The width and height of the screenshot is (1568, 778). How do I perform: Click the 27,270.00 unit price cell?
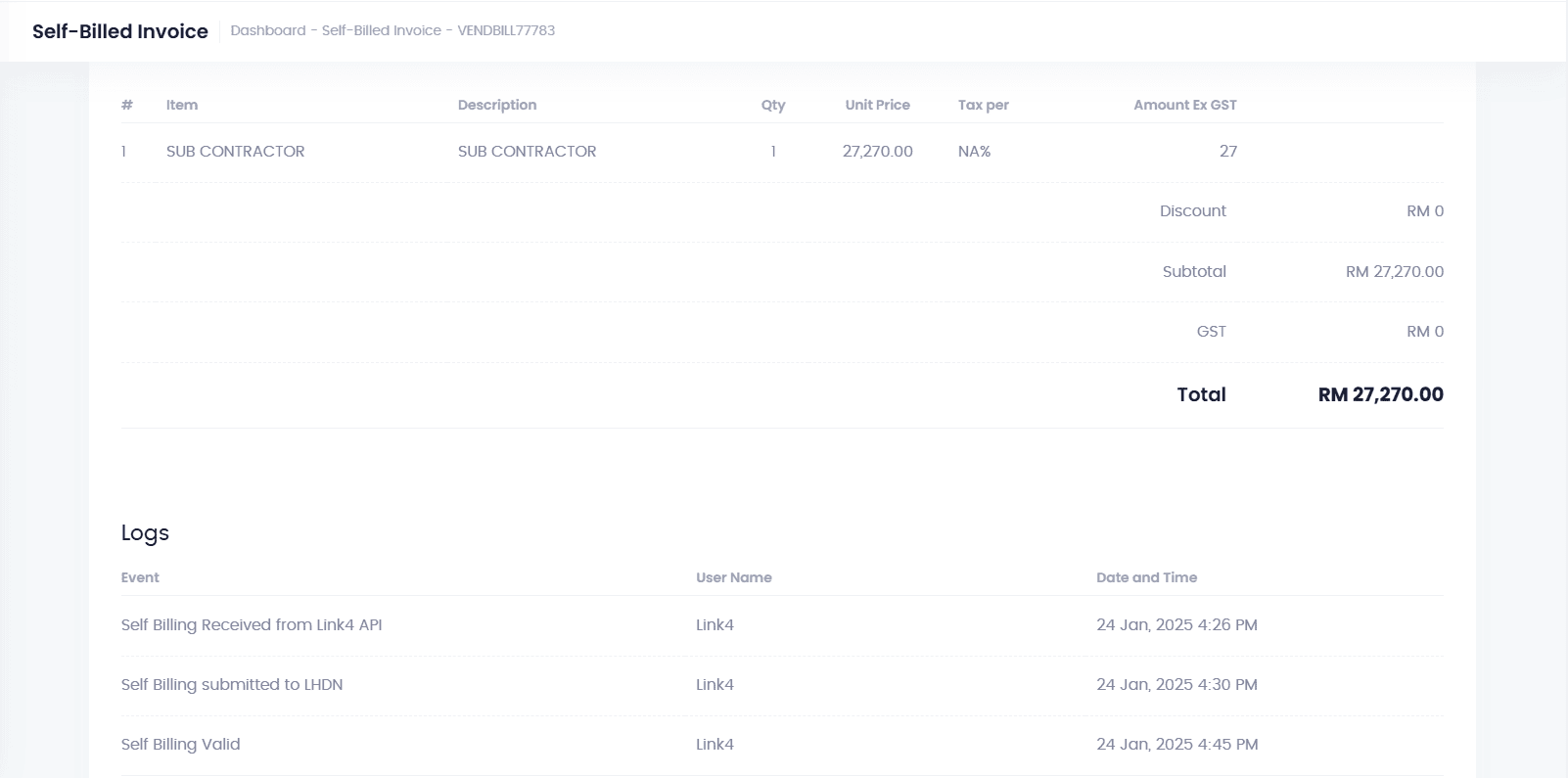[x=877, y=152]
